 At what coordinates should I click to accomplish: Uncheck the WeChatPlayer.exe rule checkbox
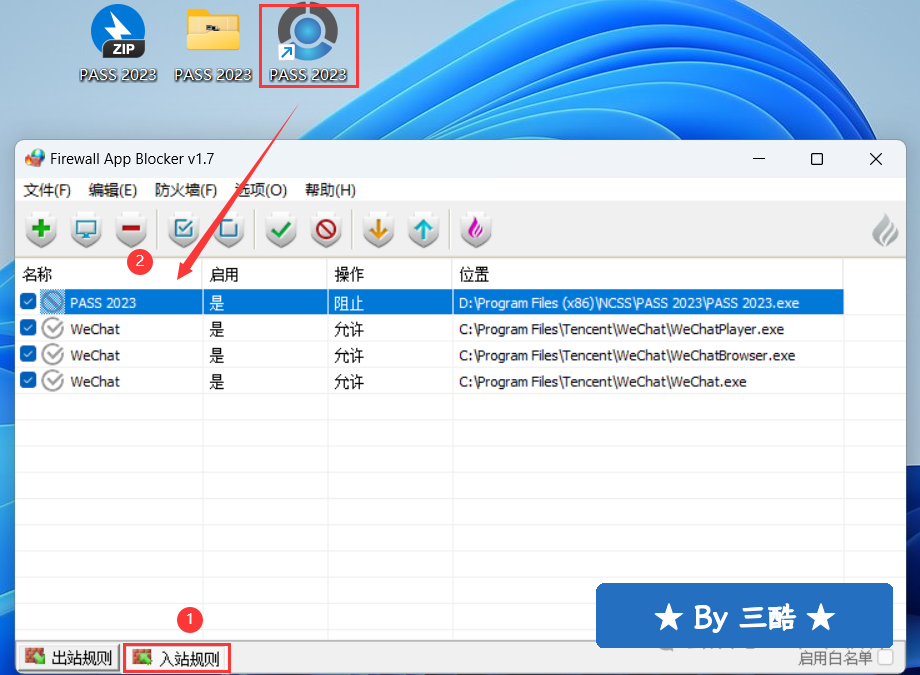click(x=28, y=328)
